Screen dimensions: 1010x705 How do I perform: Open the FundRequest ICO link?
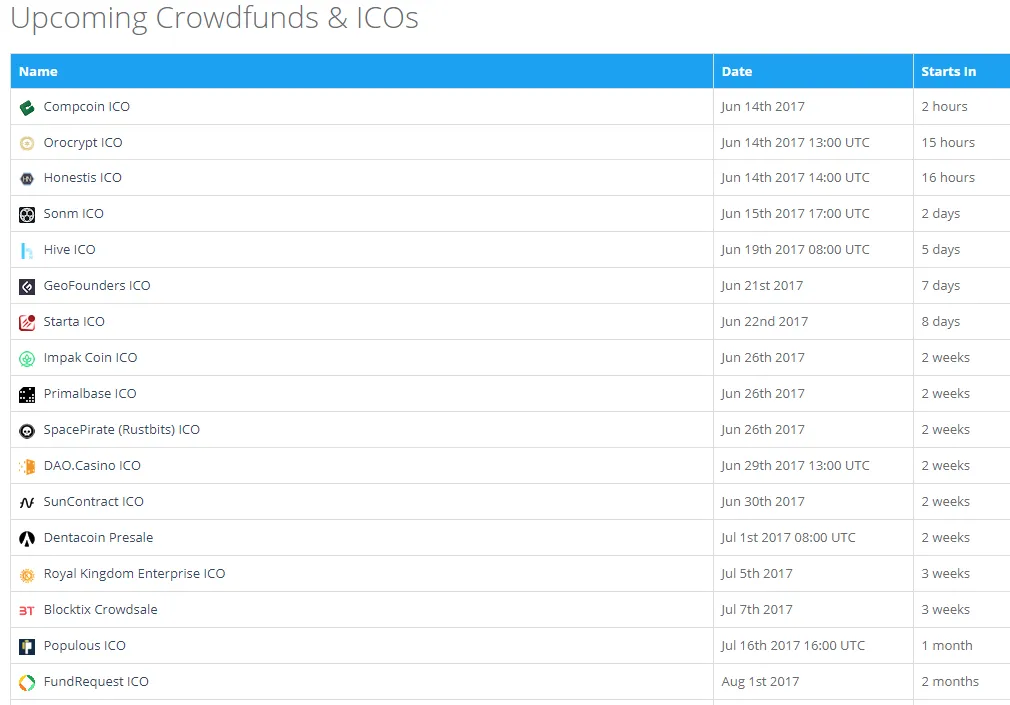96,682
